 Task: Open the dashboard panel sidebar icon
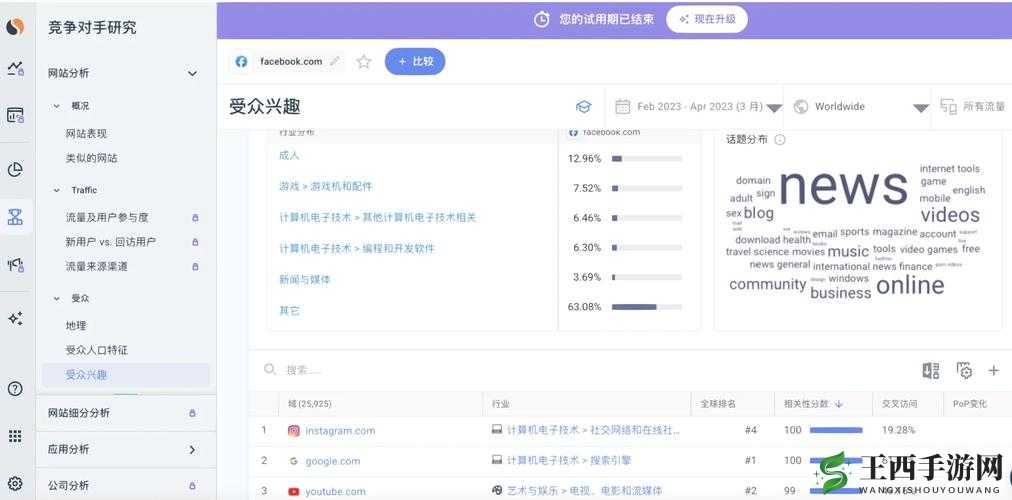click(15, 115)
